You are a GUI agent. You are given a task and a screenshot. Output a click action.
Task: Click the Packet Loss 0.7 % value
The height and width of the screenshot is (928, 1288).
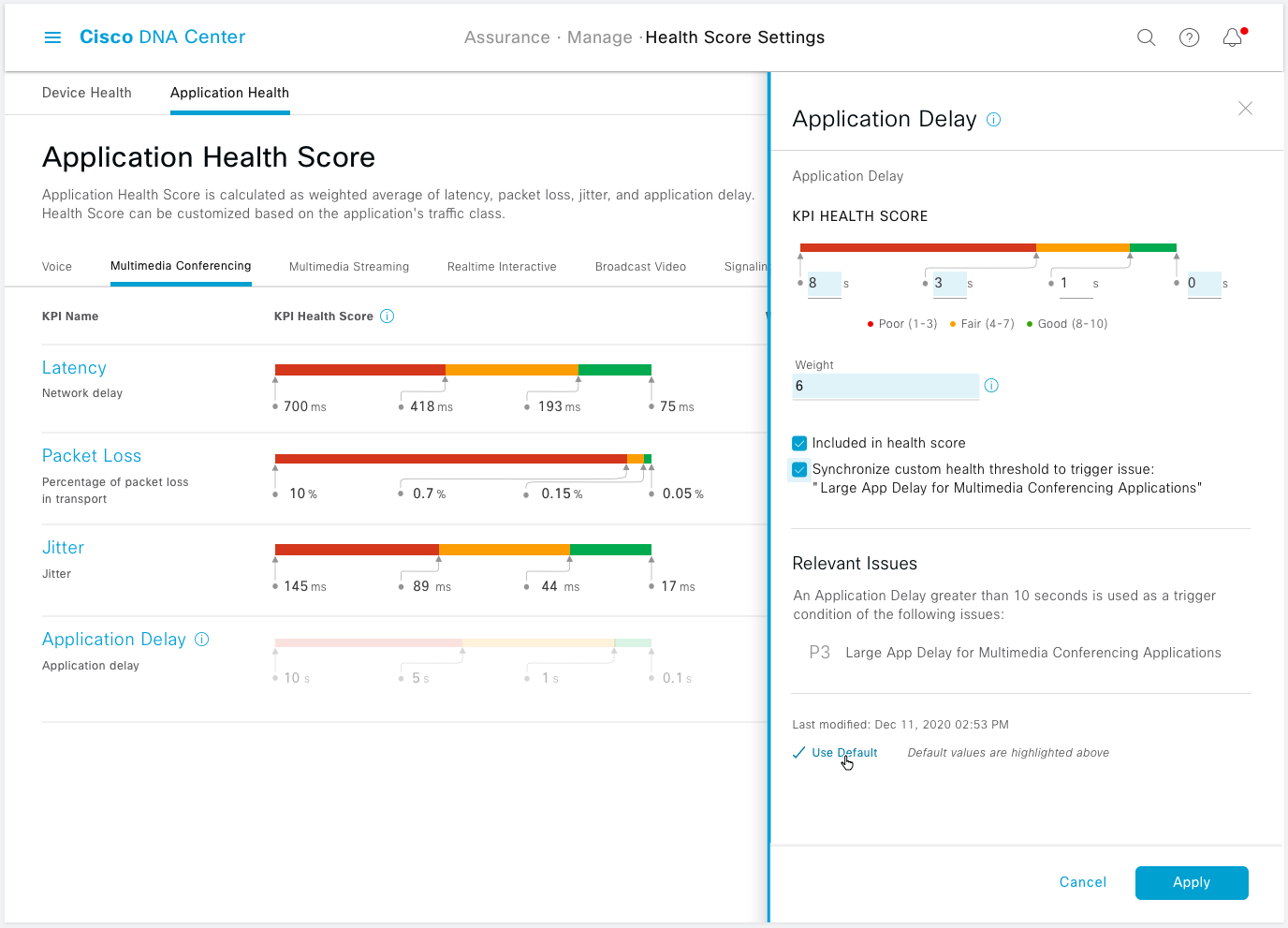(429, 493)
